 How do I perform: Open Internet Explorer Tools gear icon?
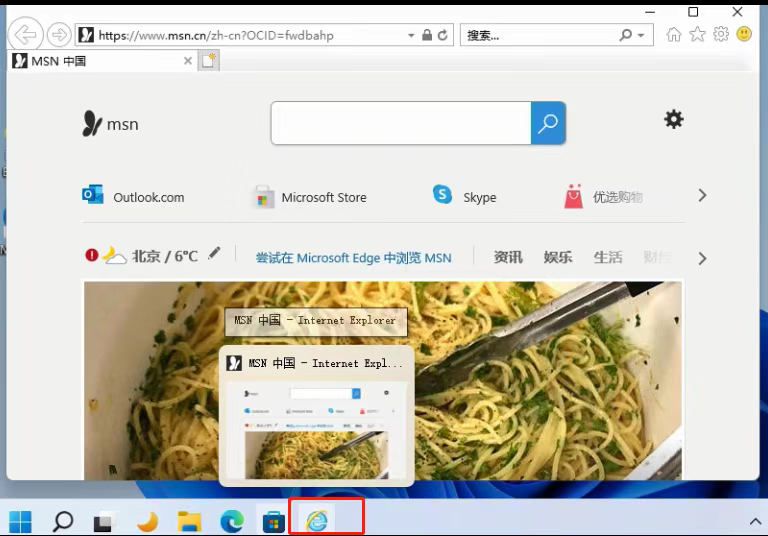pyautogui.click(x=720, y=34)
